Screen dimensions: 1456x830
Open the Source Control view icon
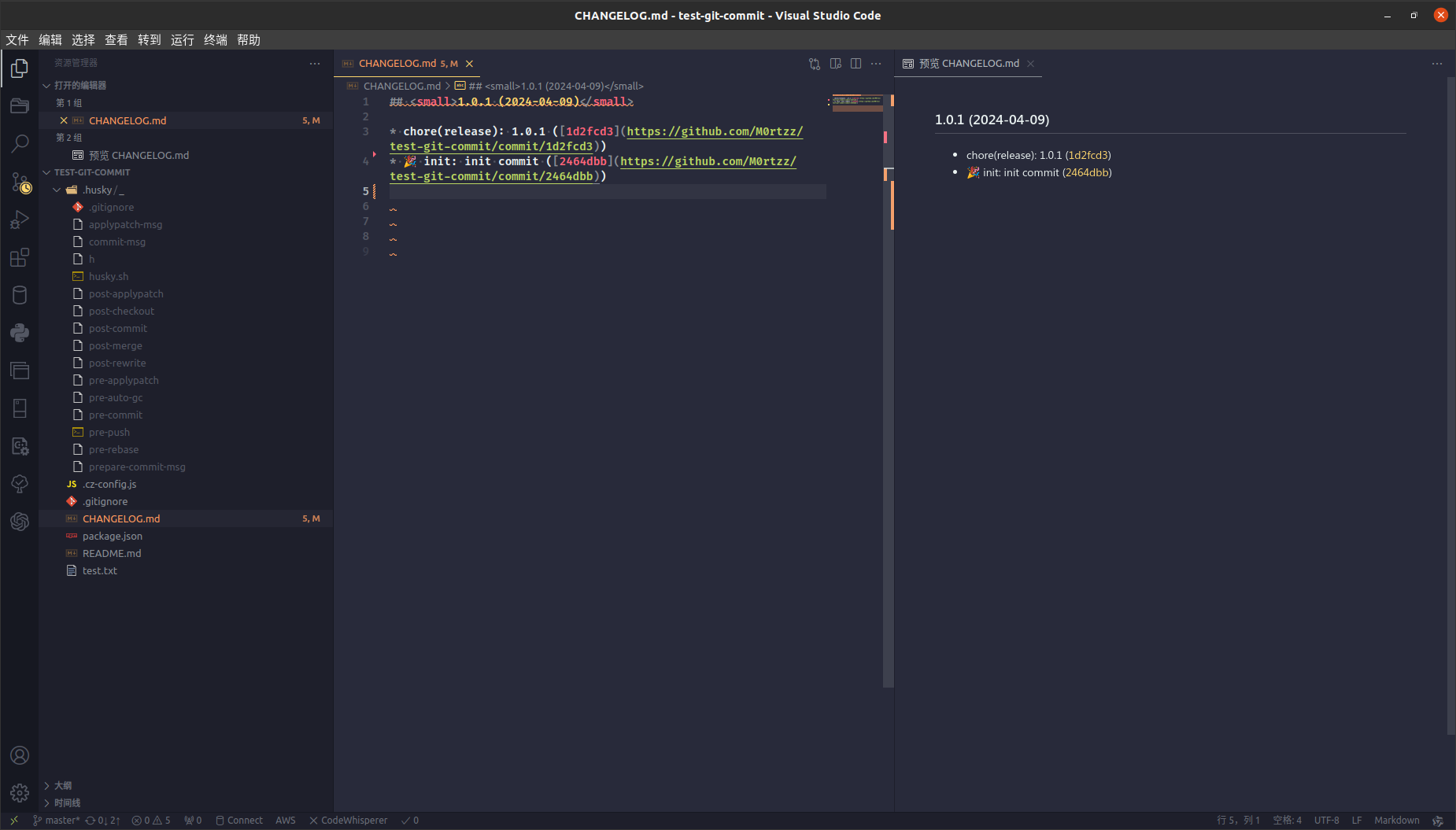(x=20, y=183)
